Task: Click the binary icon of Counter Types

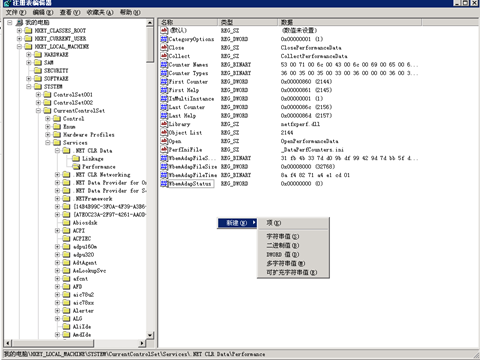Action: coord(164,73)
